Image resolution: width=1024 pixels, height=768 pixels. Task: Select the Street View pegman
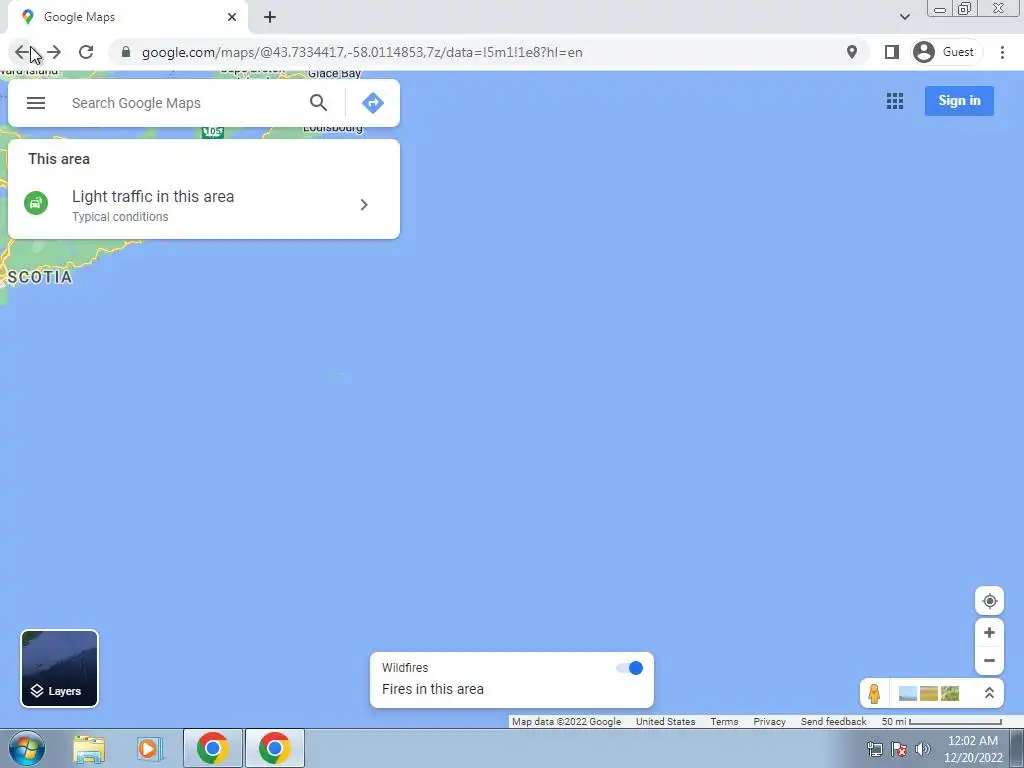(874, 693)
